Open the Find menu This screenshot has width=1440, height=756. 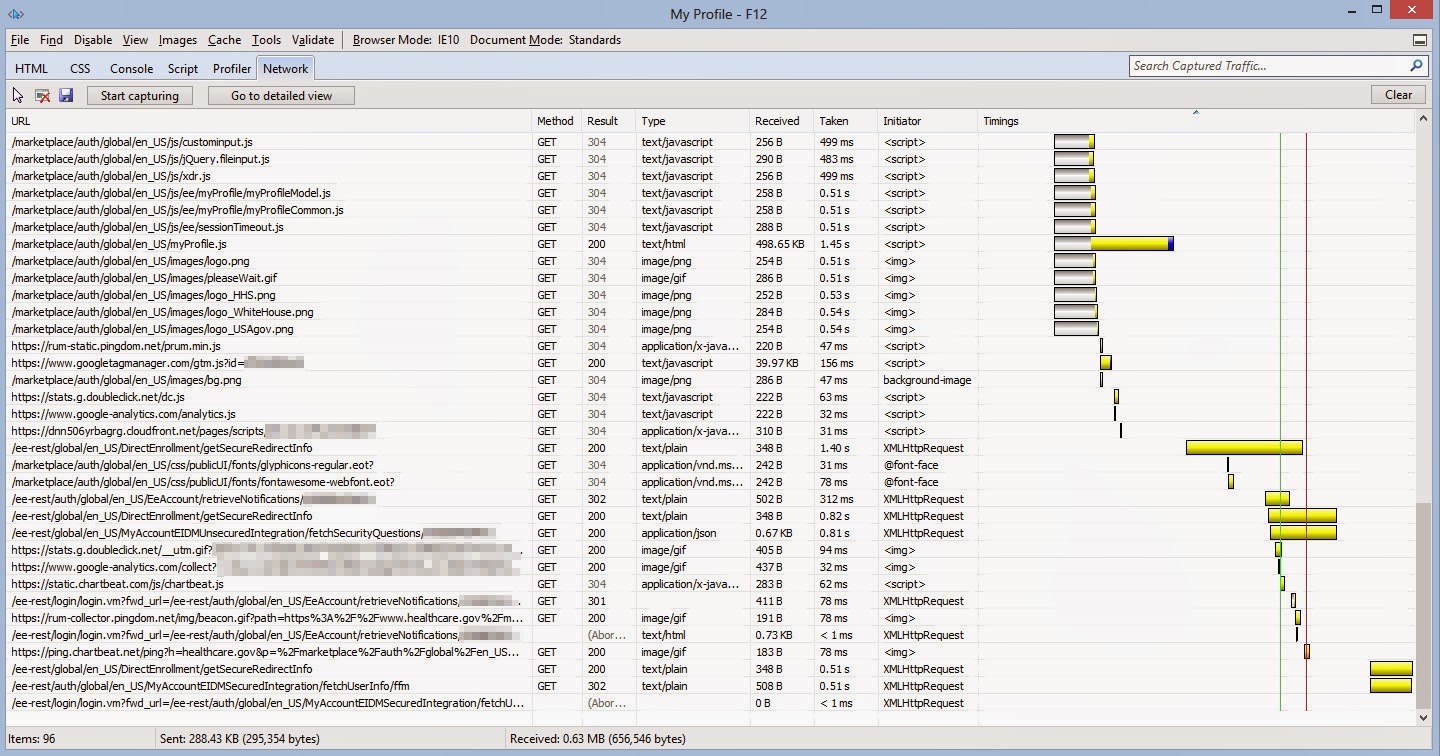pos(51,40)
